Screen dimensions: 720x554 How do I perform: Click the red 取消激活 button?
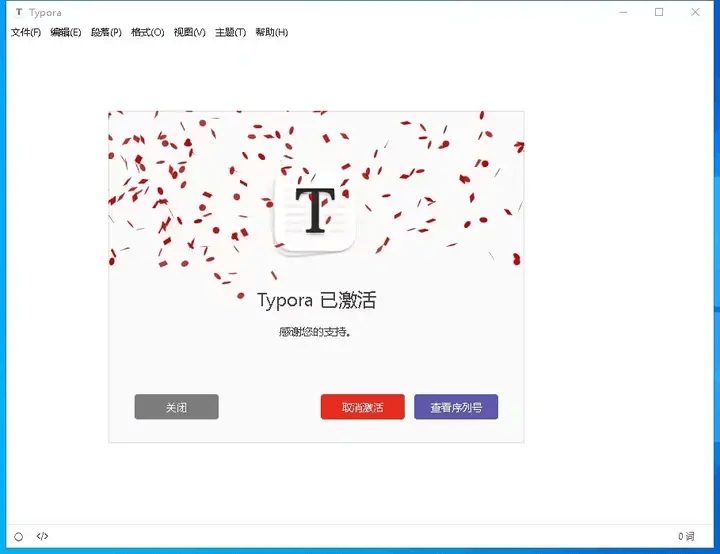363,407
